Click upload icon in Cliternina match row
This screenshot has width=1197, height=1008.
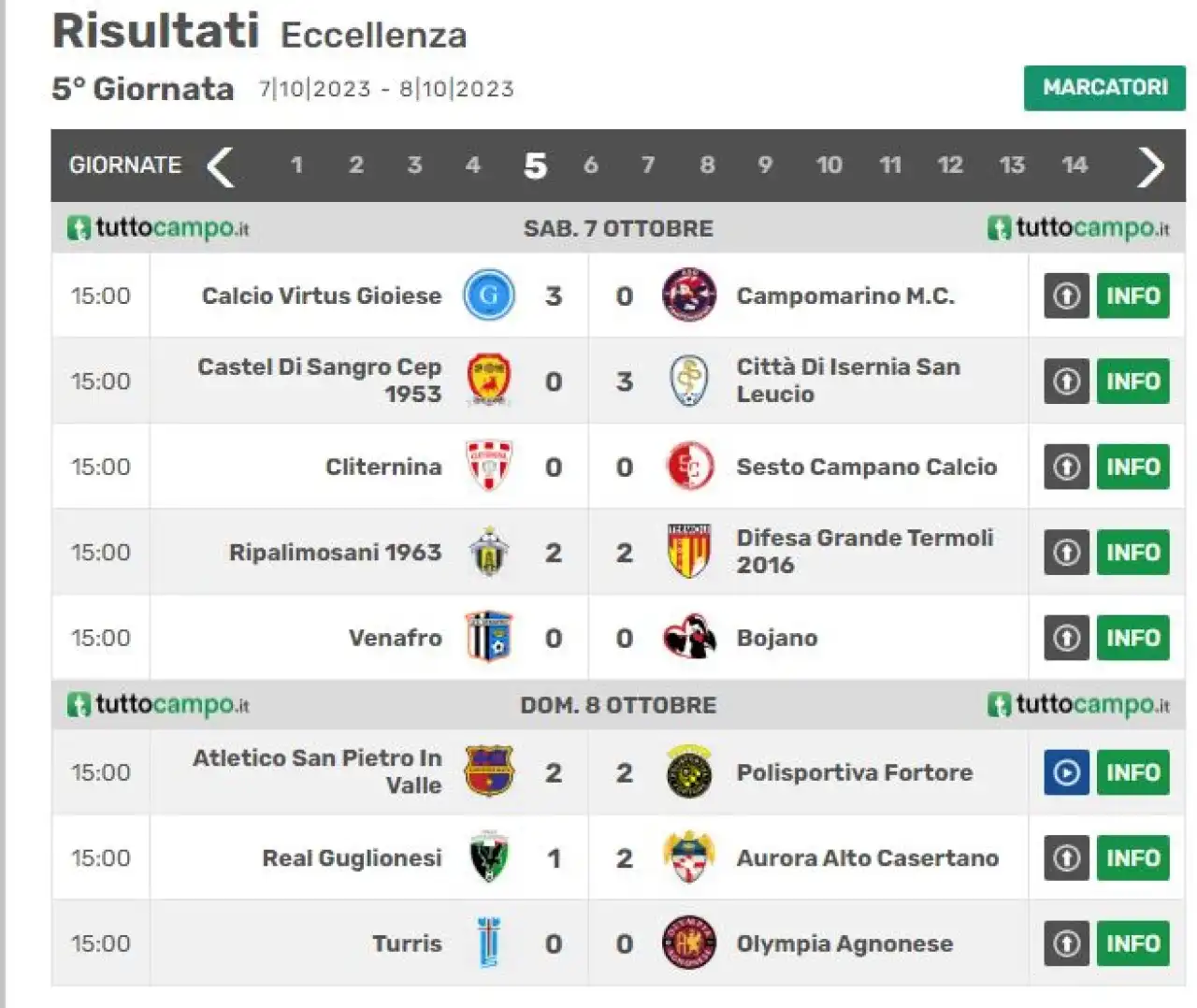coord(1066,467)
